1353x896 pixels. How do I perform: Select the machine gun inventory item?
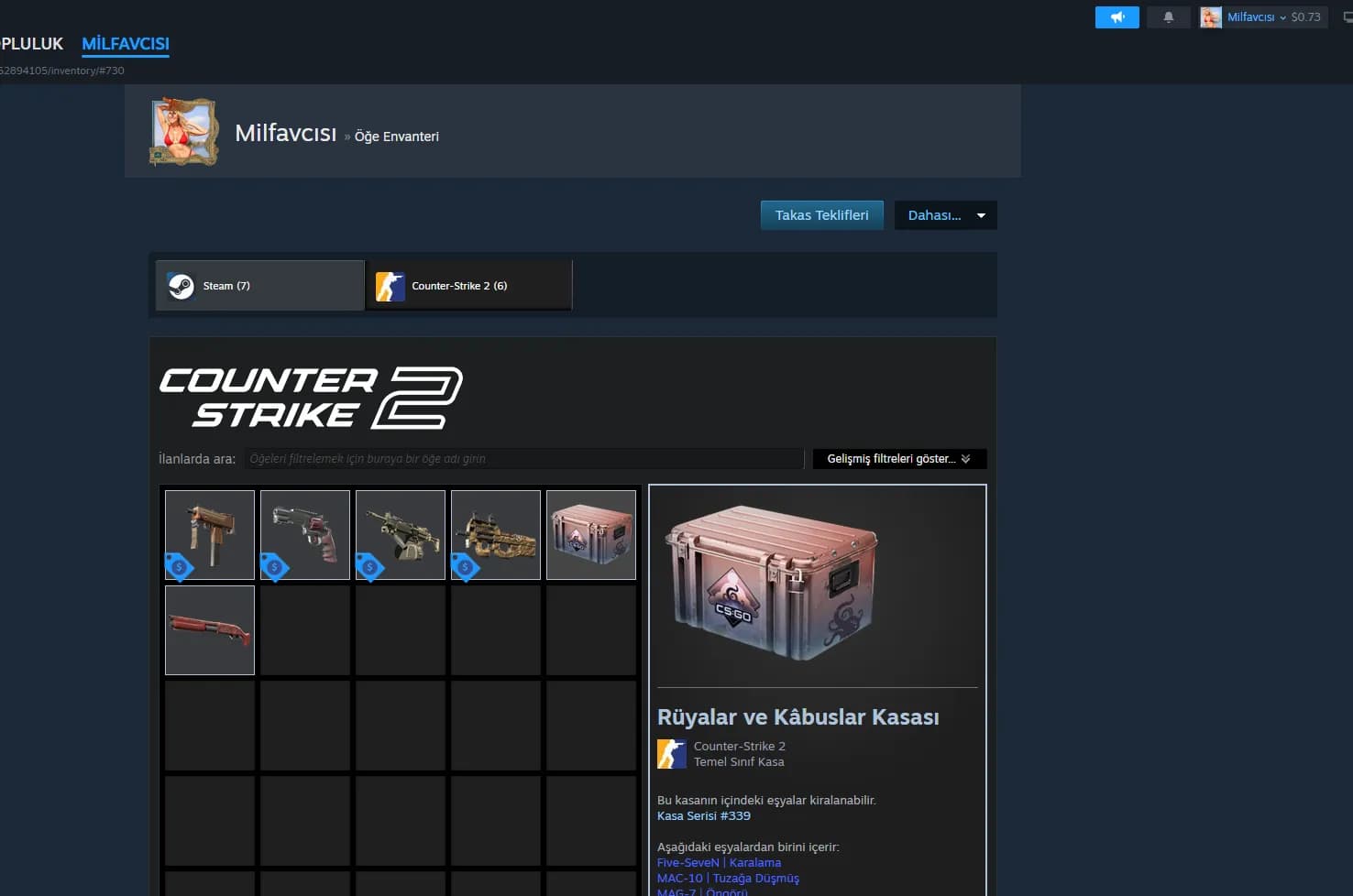click(401, 535)
